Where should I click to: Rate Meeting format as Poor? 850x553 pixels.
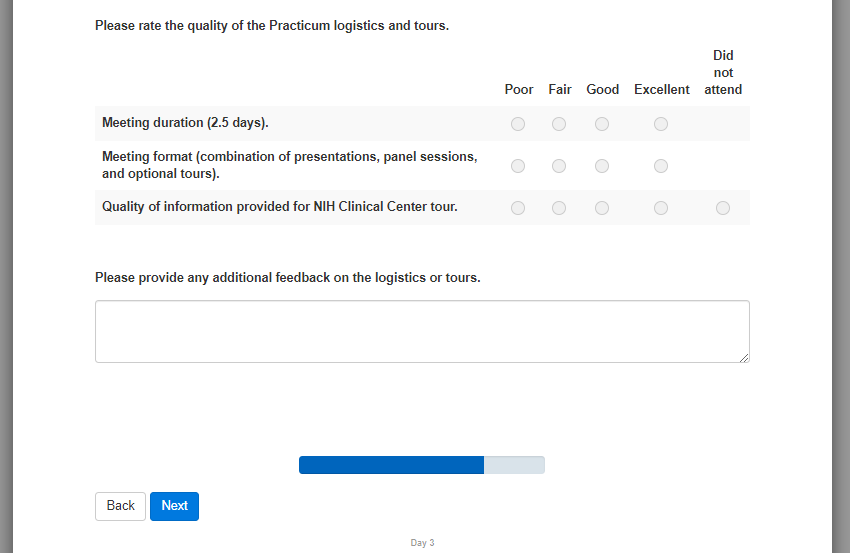click(518, 166)
